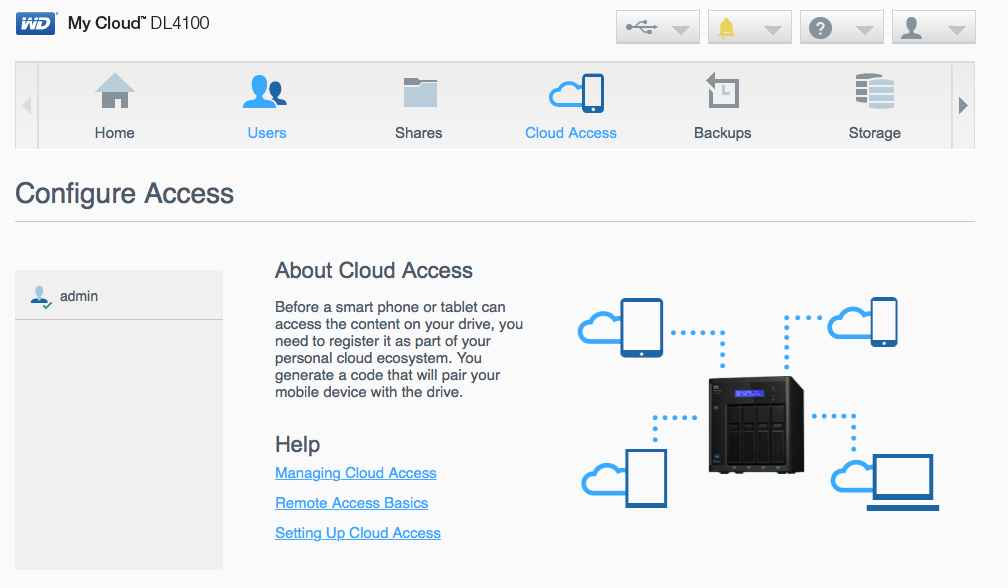Open Setting Up Cloud Access link
Screen dimensions: 1008x588
tap(358, 533)
